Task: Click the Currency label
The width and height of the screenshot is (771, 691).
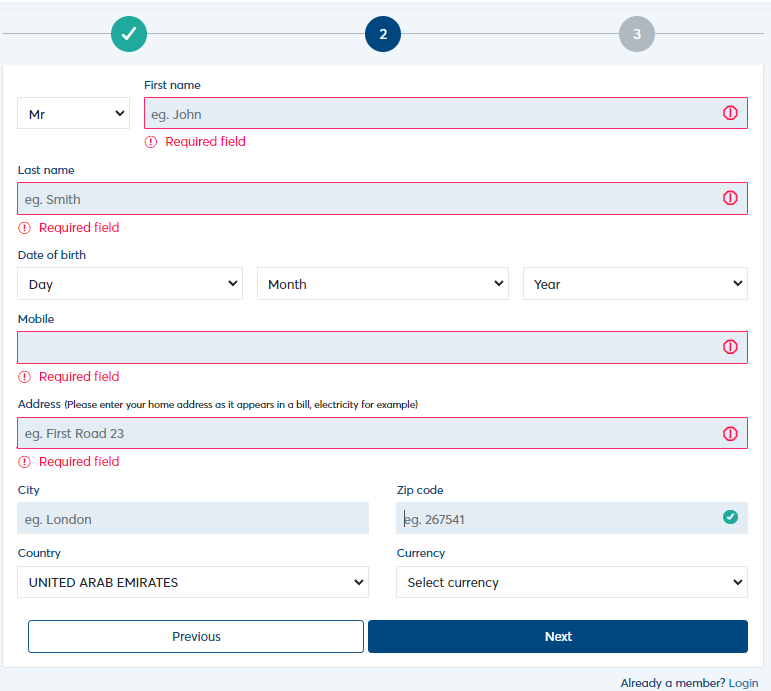Action: coord(421,553)
